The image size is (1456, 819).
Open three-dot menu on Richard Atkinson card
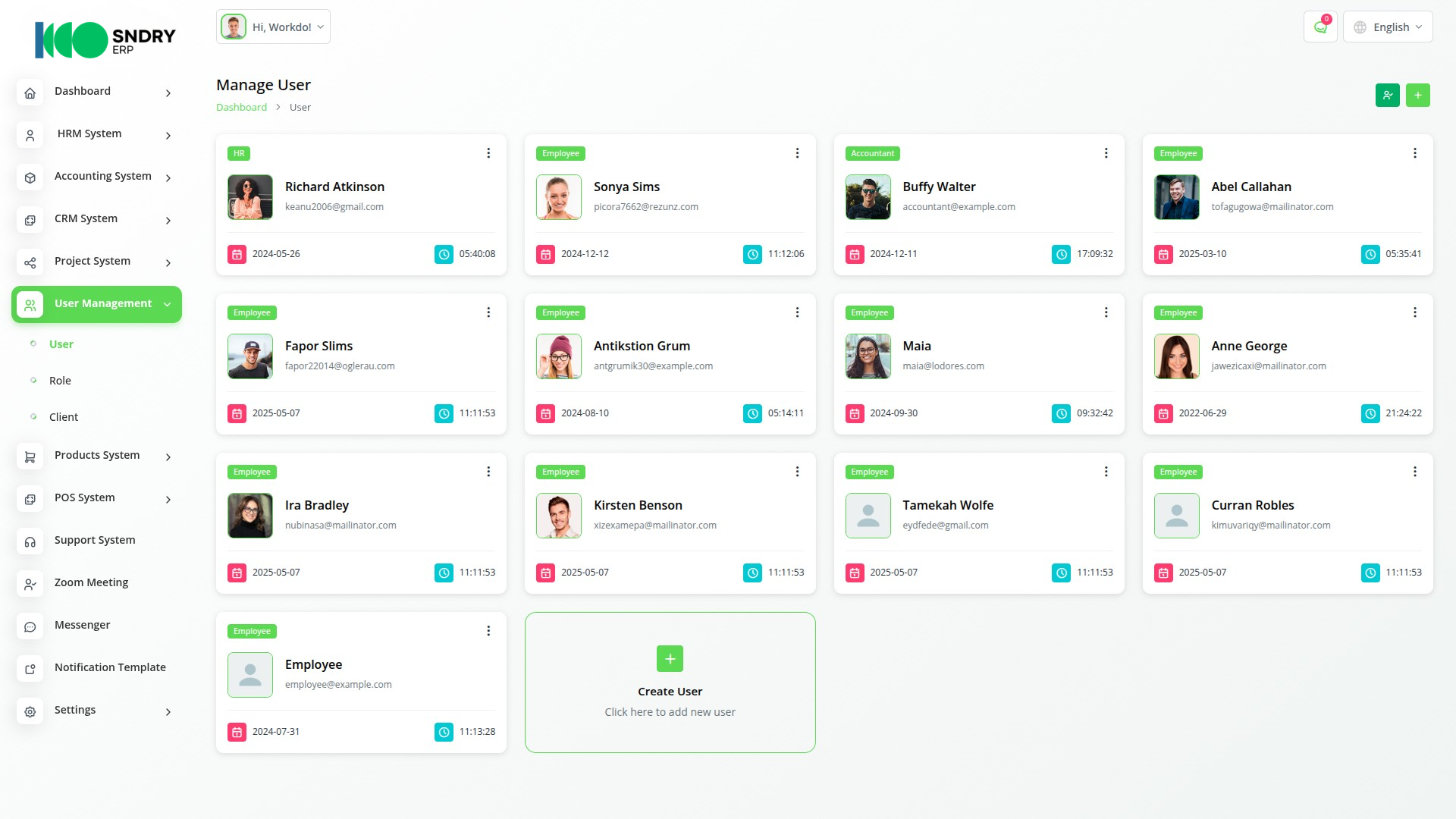point(488,153)
